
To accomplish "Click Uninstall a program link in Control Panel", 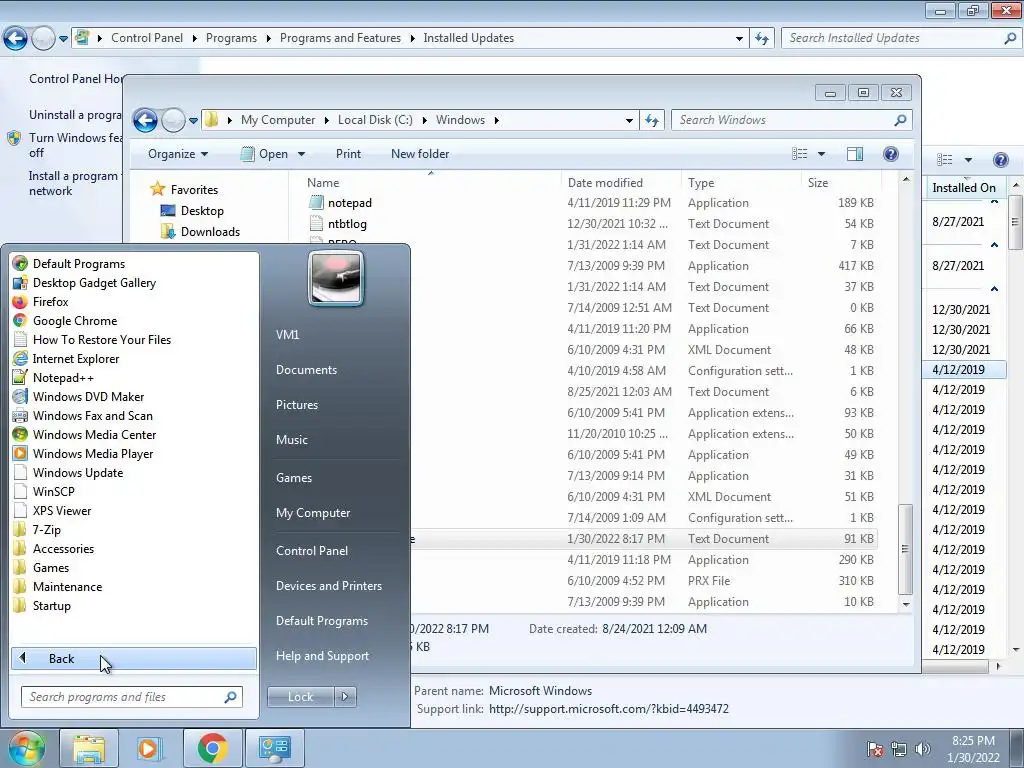I will coord(74,115).
